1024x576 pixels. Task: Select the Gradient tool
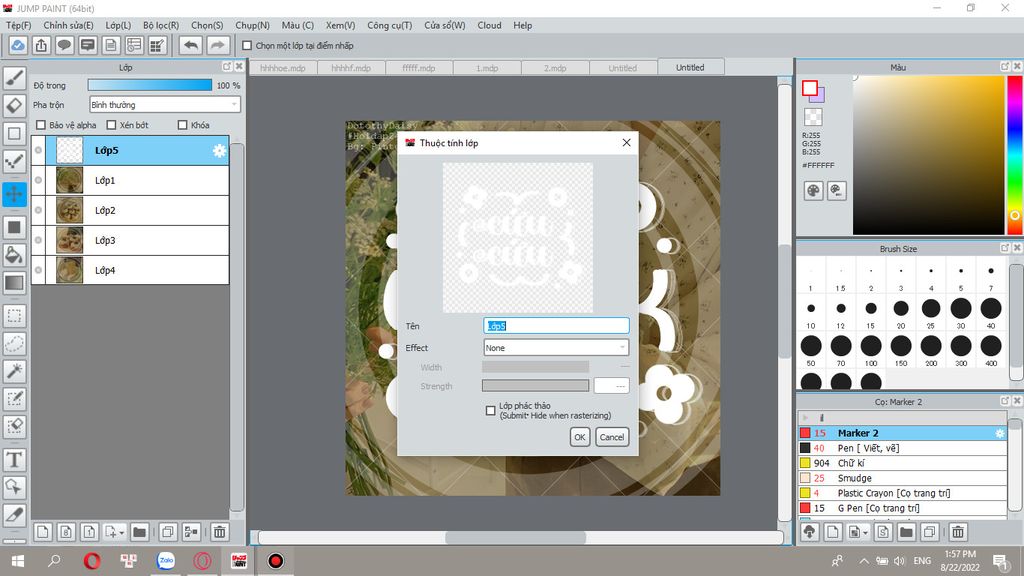14,283
